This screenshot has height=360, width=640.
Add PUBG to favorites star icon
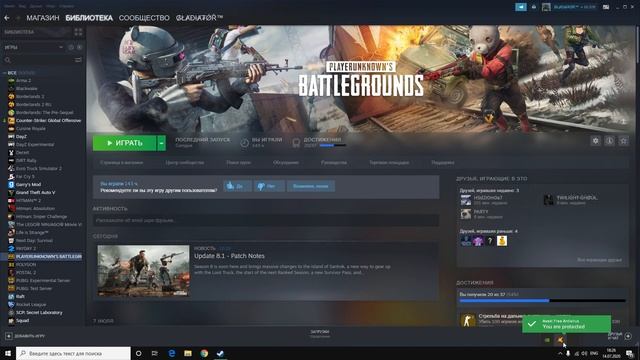[623, 141]
